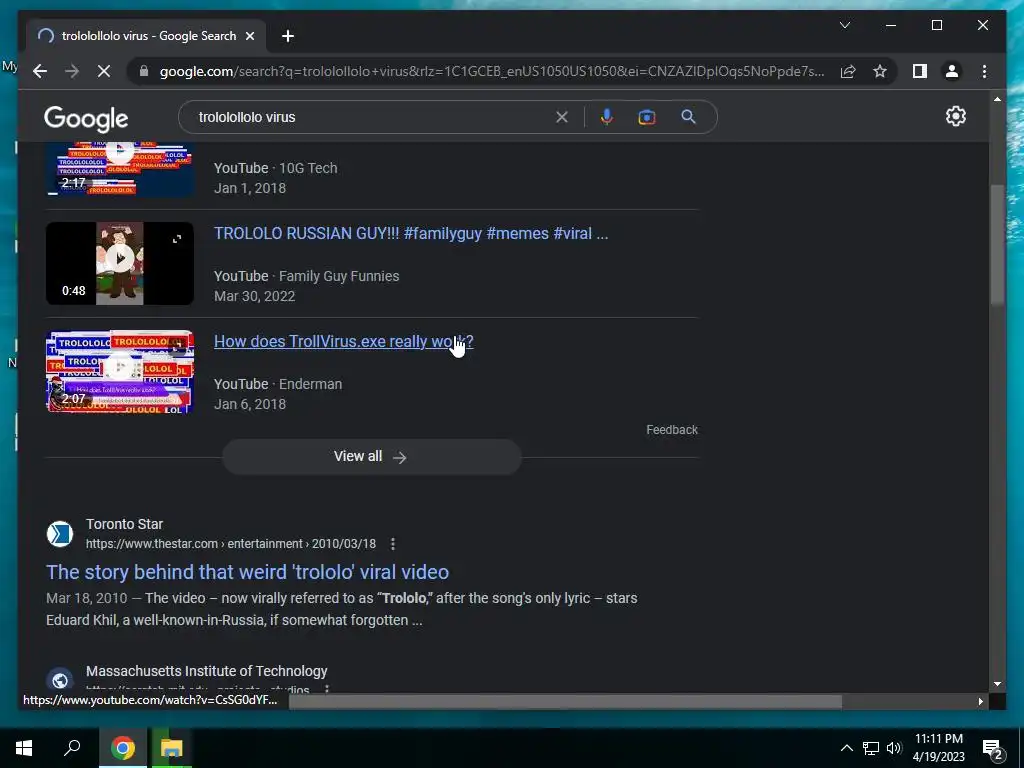Open network status tray icon

[871, 748]
